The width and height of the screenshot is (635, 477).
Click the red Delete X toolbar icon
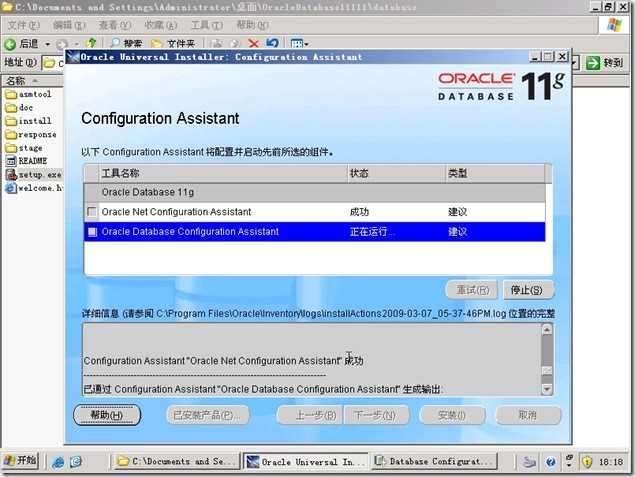(x=254, y=43)
